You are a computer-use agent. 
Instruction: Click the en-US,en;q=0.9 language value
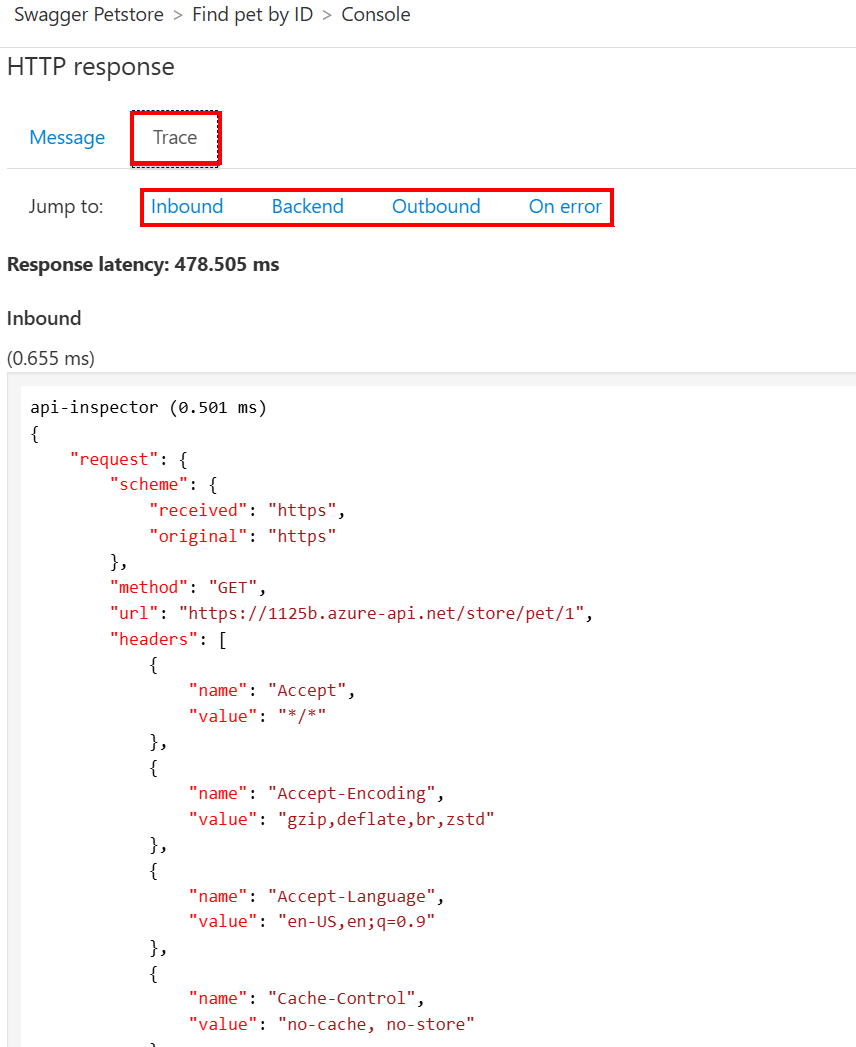(356, 921)
